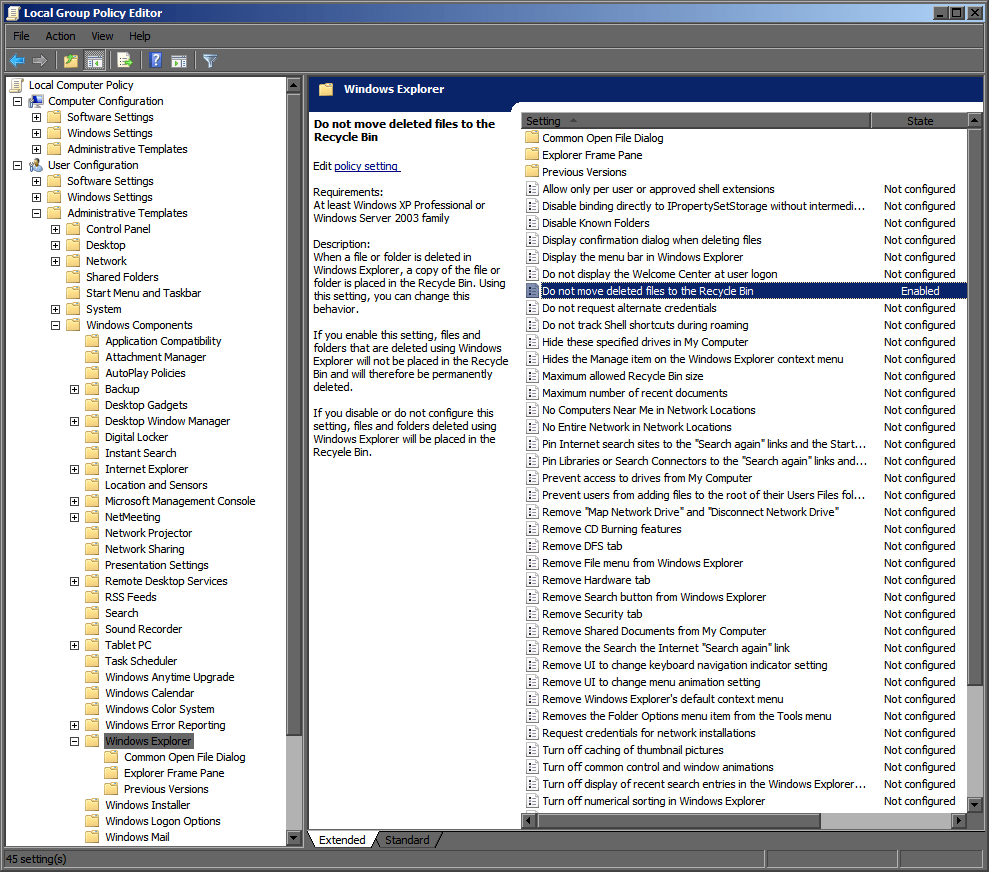The image size is (989, 872).
Task: Select Desktop Gadgets in the tree
Action: (146, 405)
